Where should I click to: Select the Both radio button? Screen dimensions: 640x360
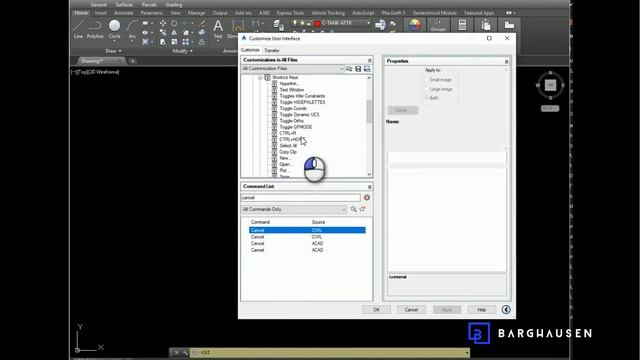point(427,98)
